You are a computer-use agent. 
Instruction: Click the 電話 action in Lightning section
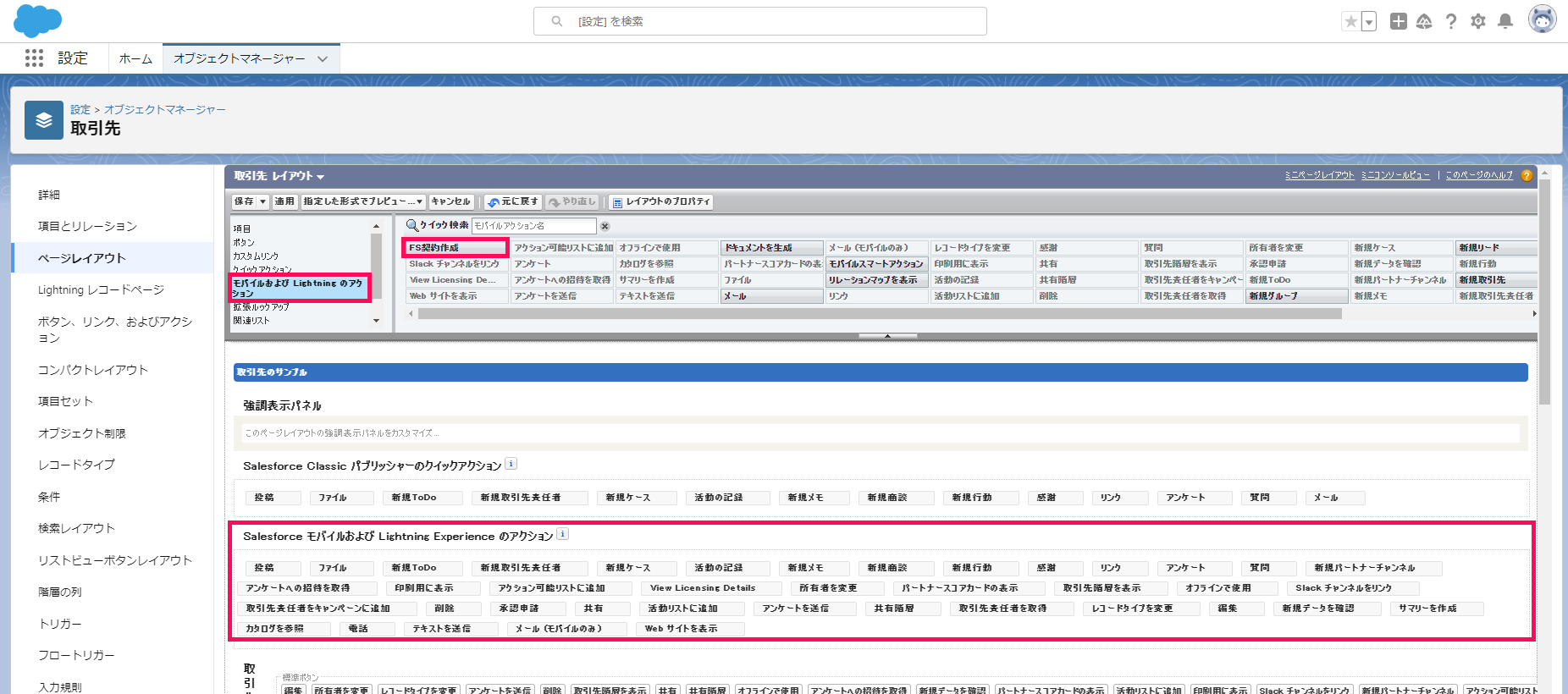[x=367, y=629]
